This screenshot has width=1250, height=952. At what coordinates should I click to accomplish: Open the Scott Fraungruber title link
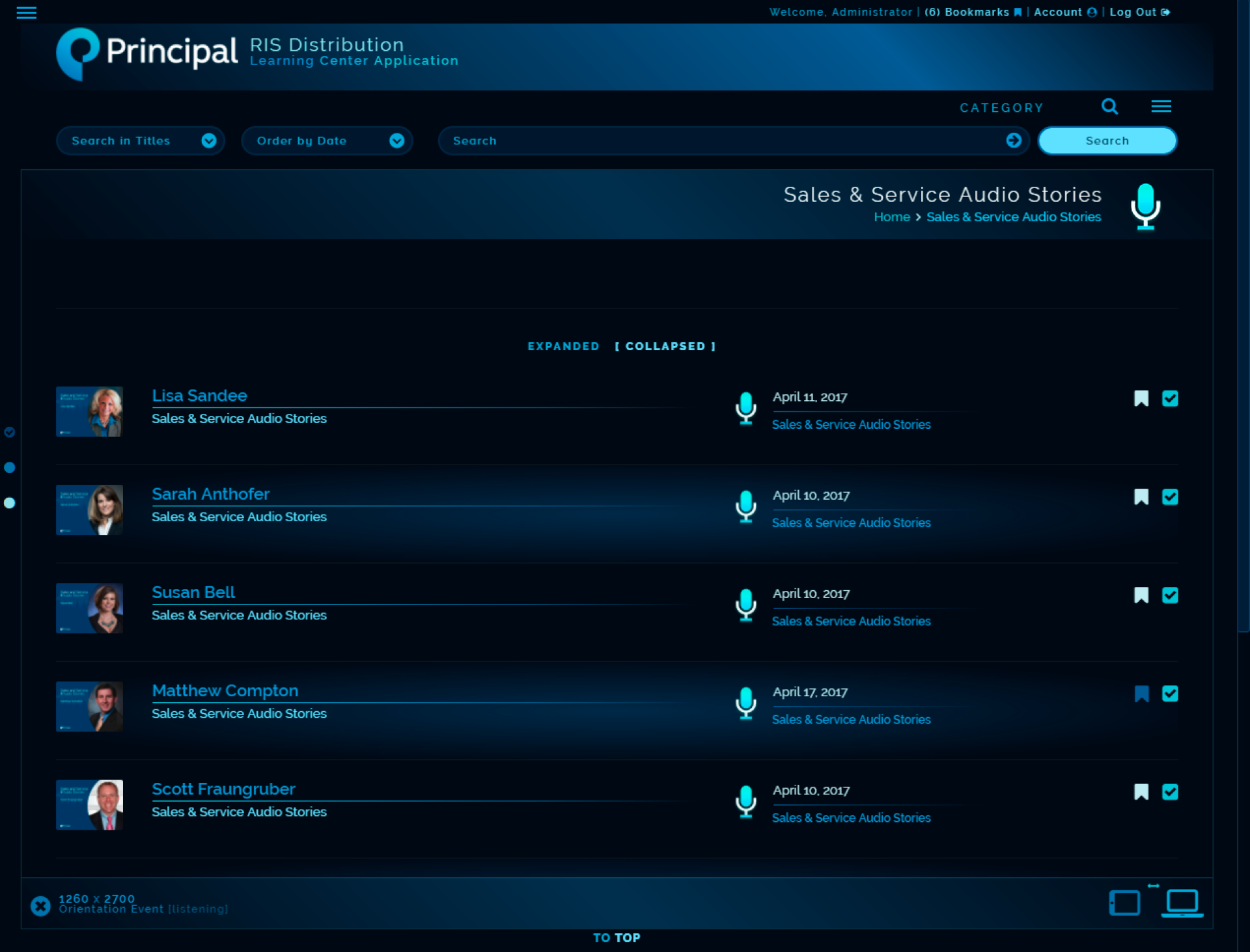coord(223,789)
